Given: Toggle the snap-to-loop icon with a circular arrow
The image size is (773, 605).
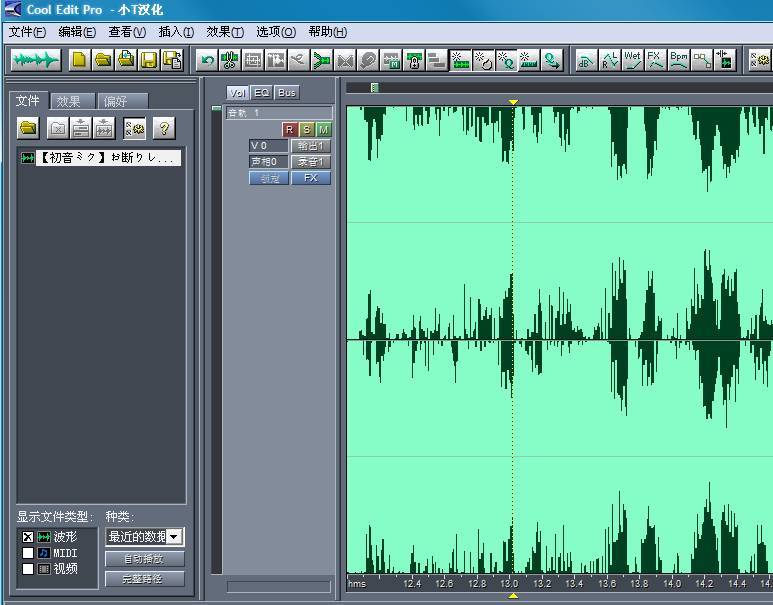Looking at the screenshot, I should (483, 61).
